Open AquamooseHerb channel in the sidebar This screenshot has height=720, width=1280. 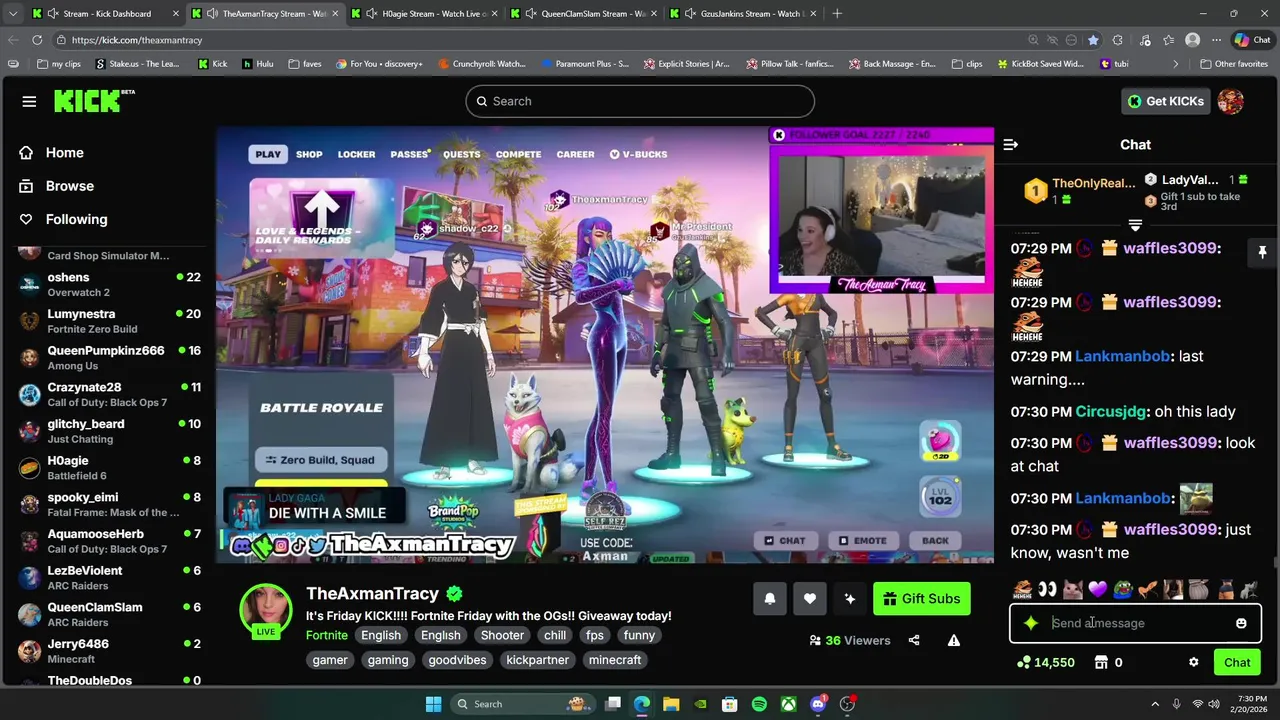click(110, 541)
